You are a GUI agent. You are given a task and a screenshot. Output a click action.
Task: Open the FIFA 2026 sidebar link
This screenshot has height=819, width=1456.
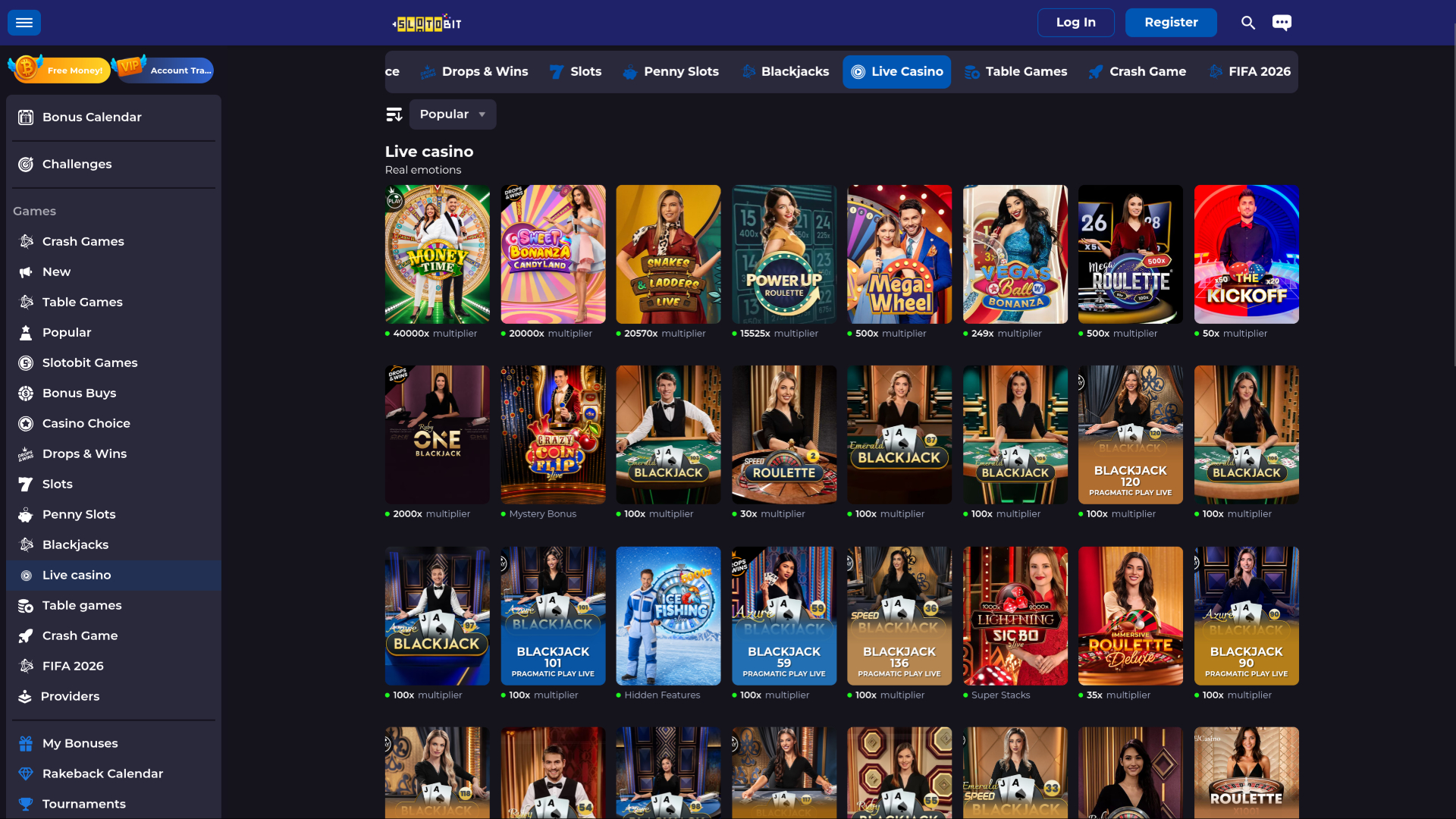tap(114, 667)
